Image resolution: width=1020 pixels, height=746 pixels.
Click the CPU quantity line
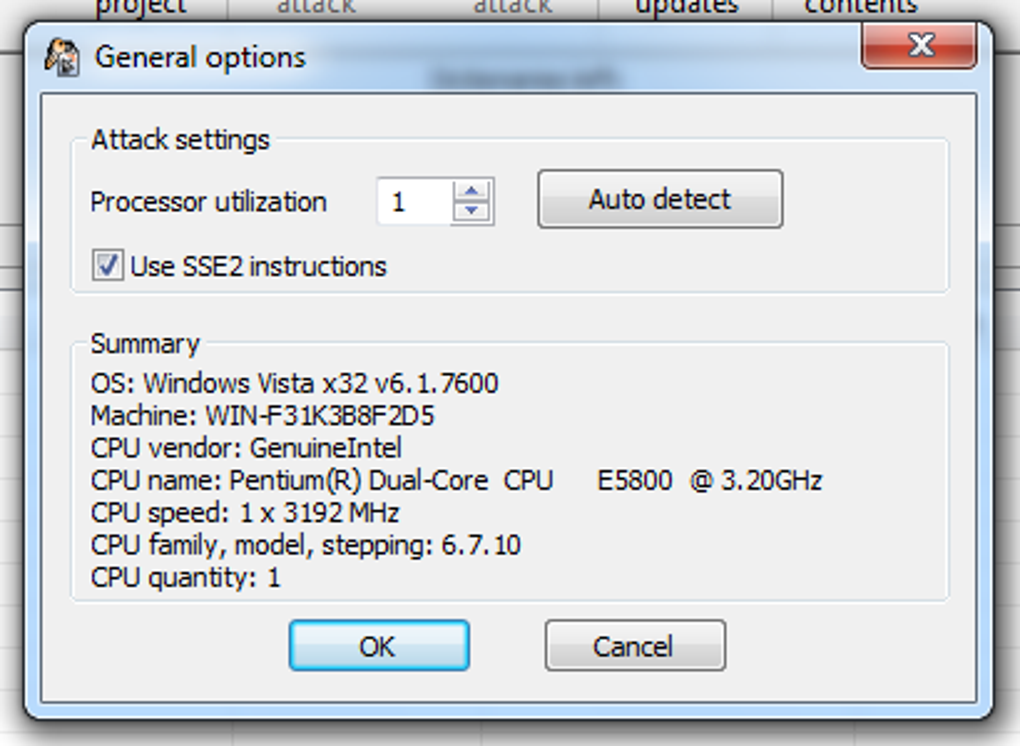185,577
